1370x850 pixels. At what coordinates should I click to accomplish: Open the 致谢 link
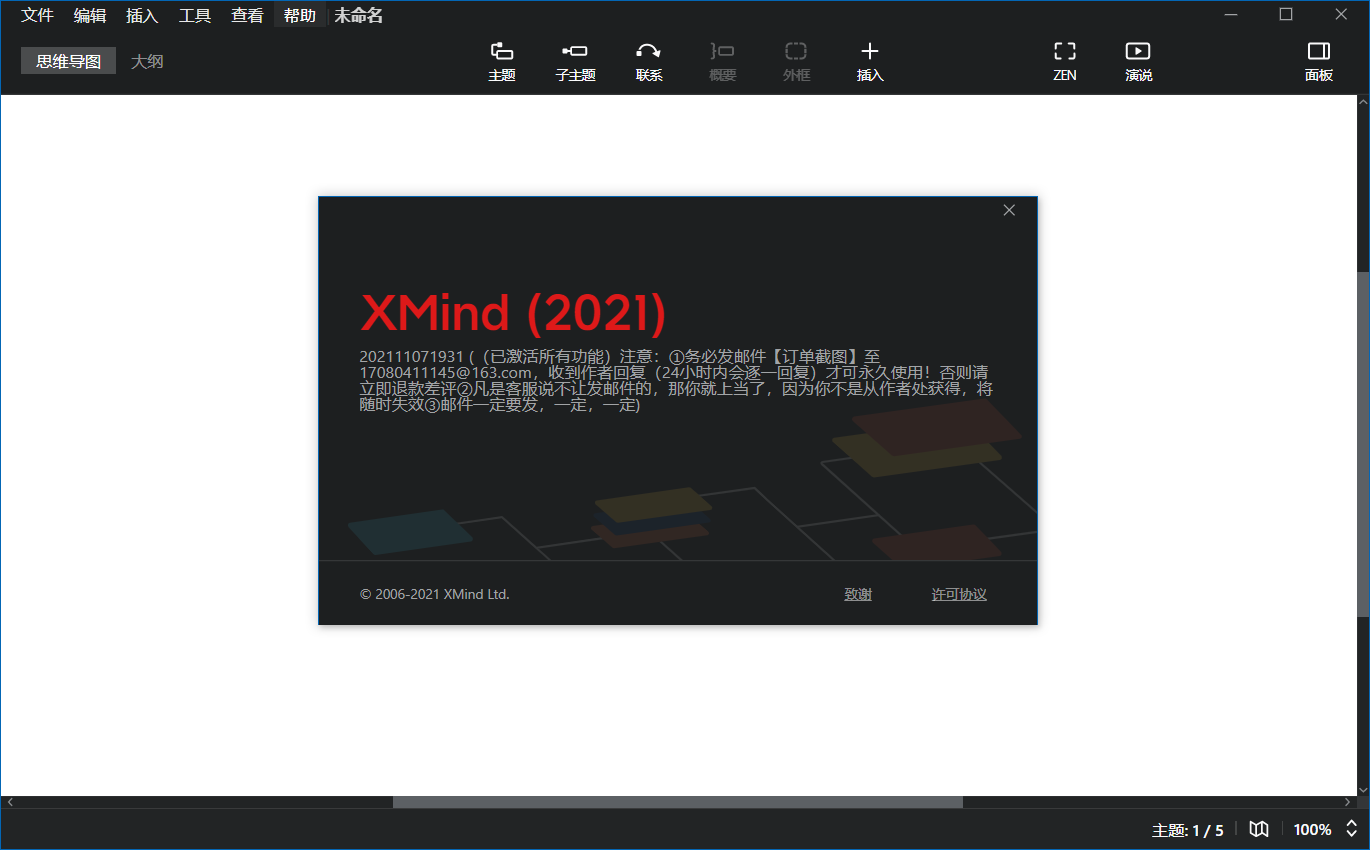pyautogui.click(x=858, y=594)
